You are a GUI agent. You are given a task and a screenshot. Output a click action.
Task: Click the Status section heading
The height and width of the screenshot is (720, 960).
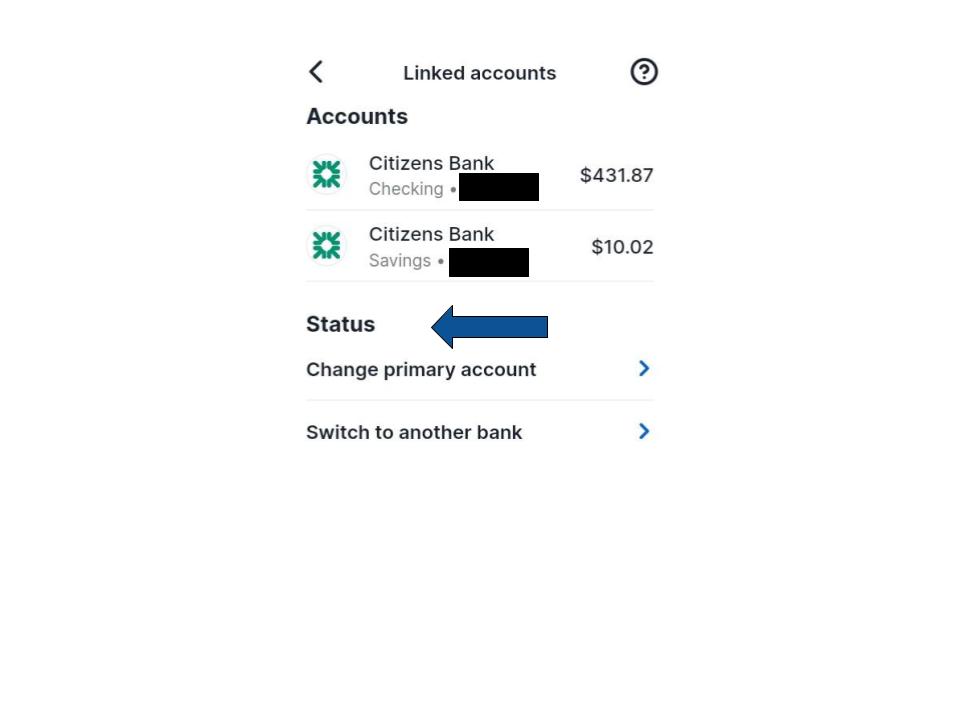click(340, 324)
